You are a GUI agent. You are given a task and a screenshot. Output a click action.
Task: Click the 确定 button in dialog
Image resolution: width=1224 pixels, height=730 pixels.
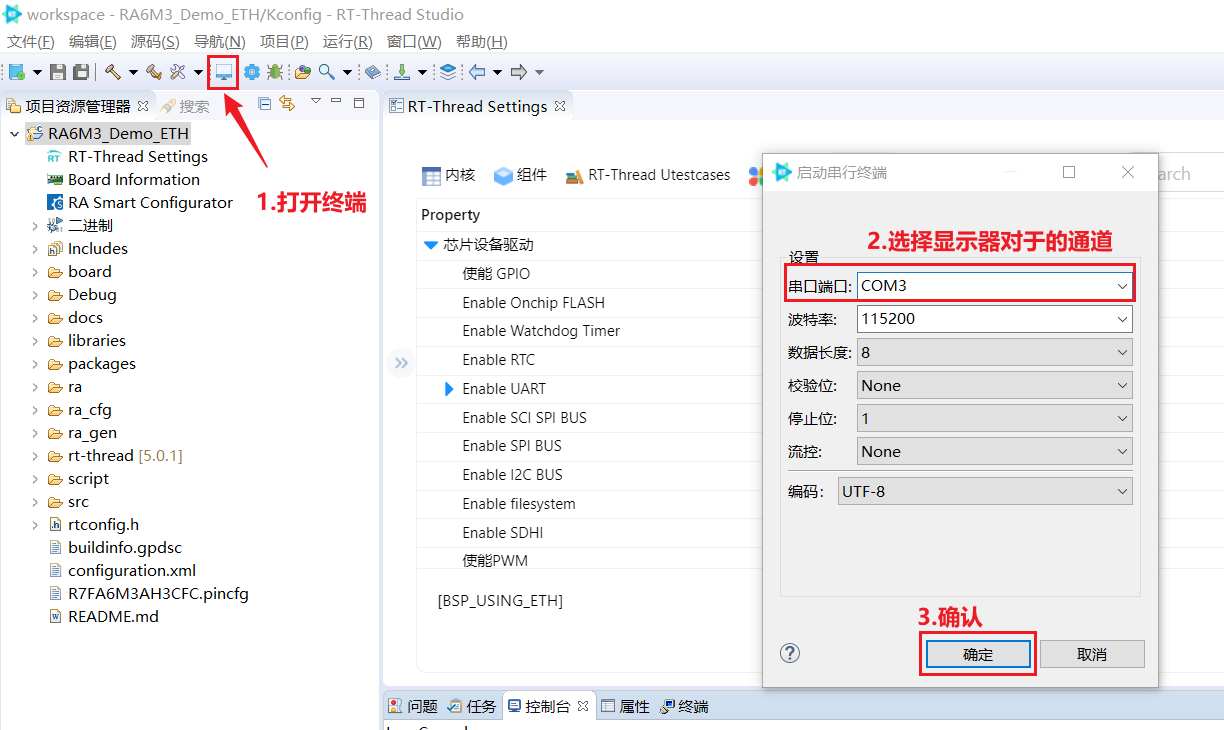point(978,654)
